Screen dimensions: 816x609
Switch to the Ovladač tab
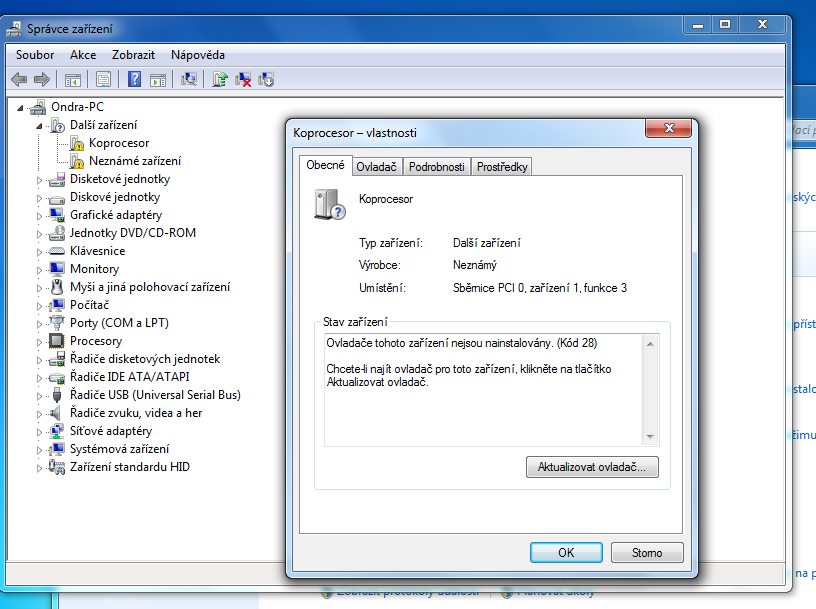click(376, 167)
